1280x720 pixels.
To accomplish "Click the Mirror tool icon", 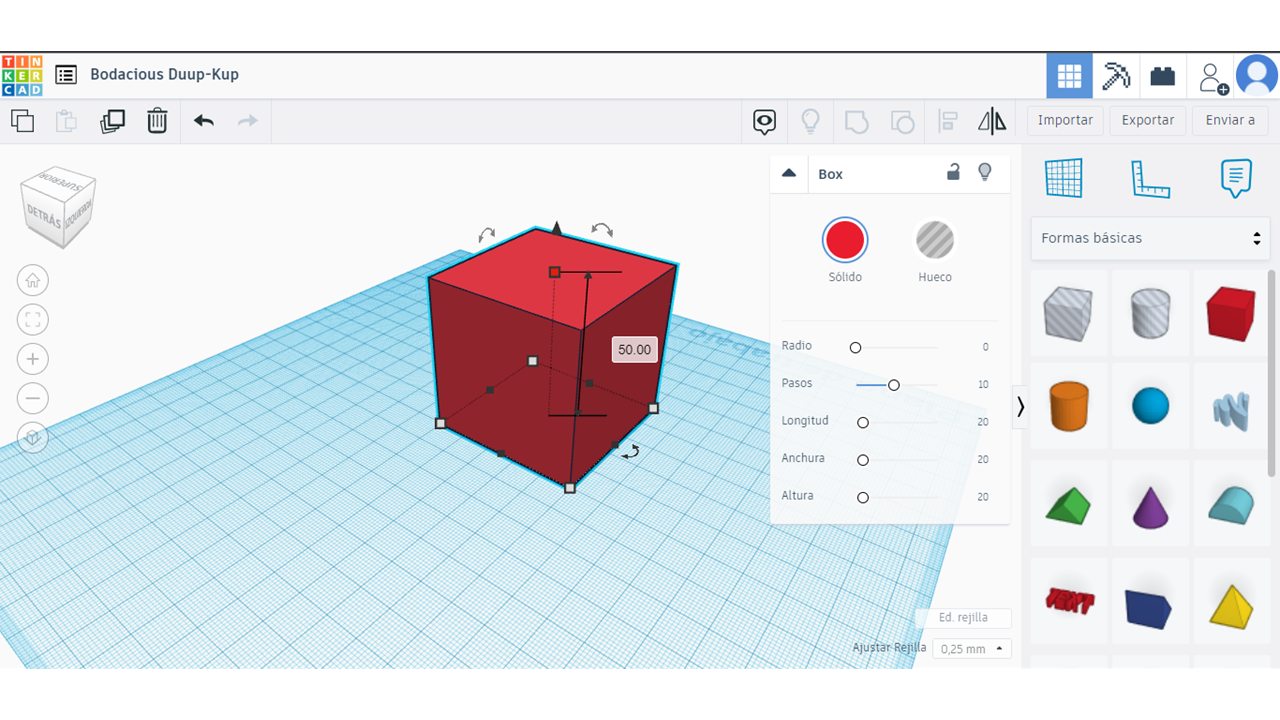I will tap(992, 122).
